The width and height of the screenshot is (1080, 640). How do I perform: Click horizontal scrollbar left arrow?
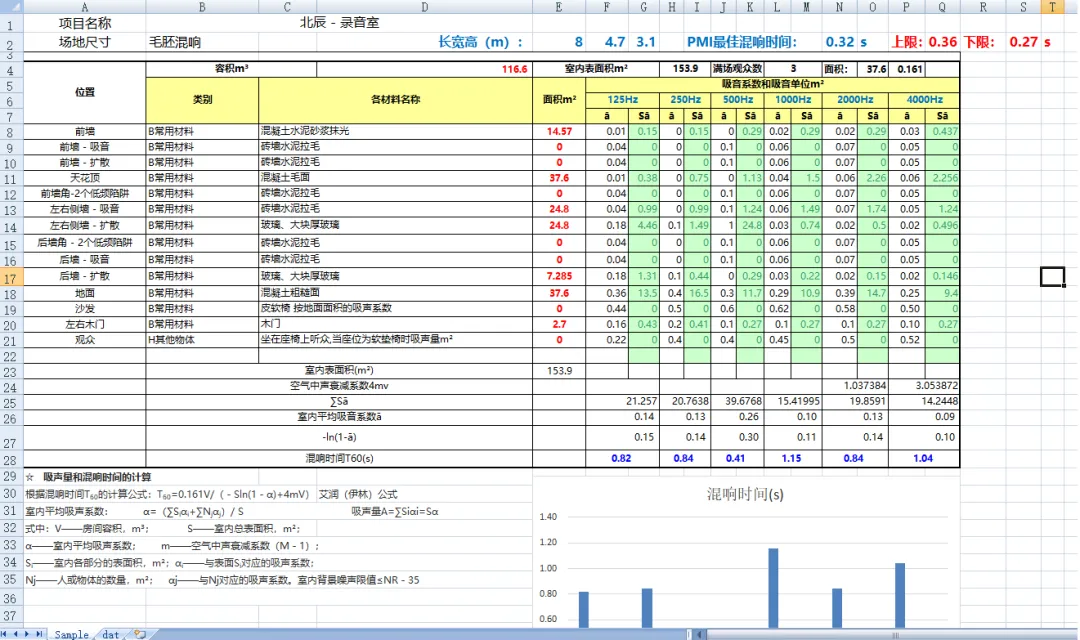(x=699, y=634)
